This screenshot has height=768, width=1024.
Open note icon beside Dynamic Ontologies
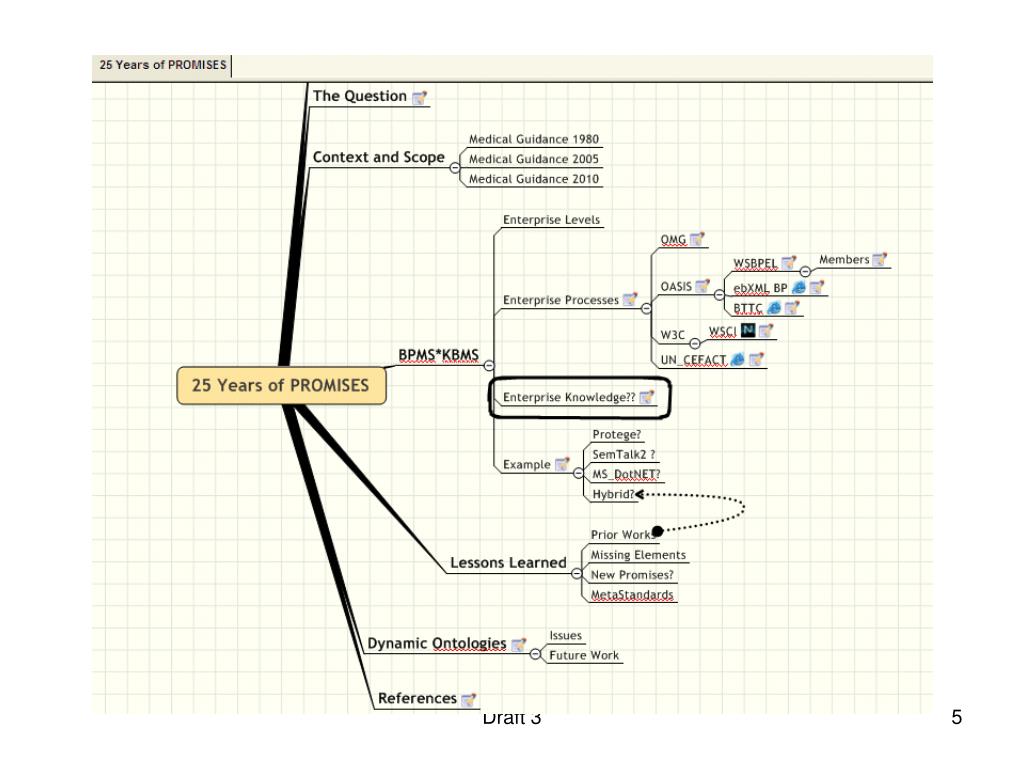pos(519,645)
